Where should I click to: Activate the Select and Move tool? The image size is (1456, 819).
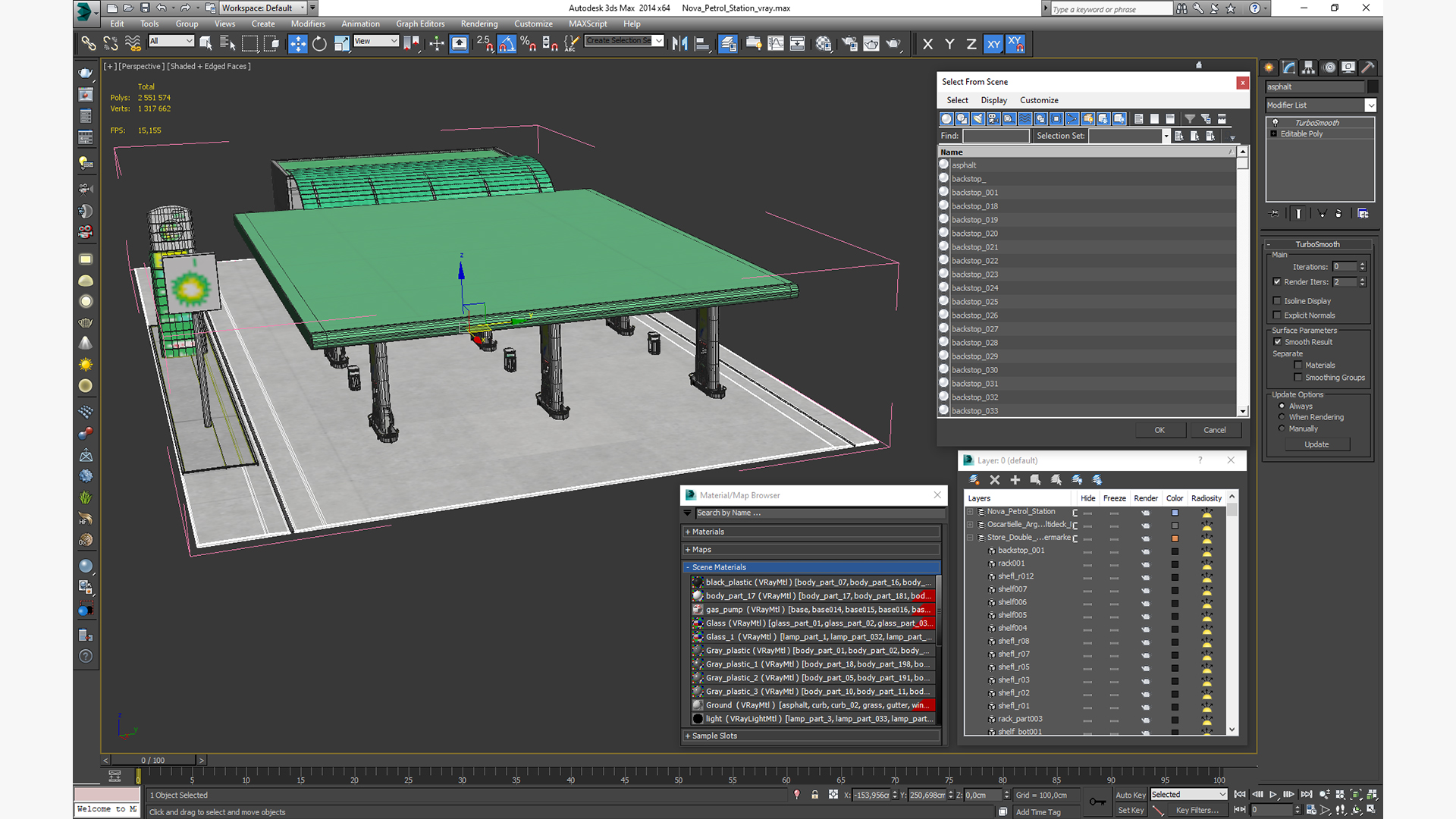pyautogui.click(x=298, y=43)
